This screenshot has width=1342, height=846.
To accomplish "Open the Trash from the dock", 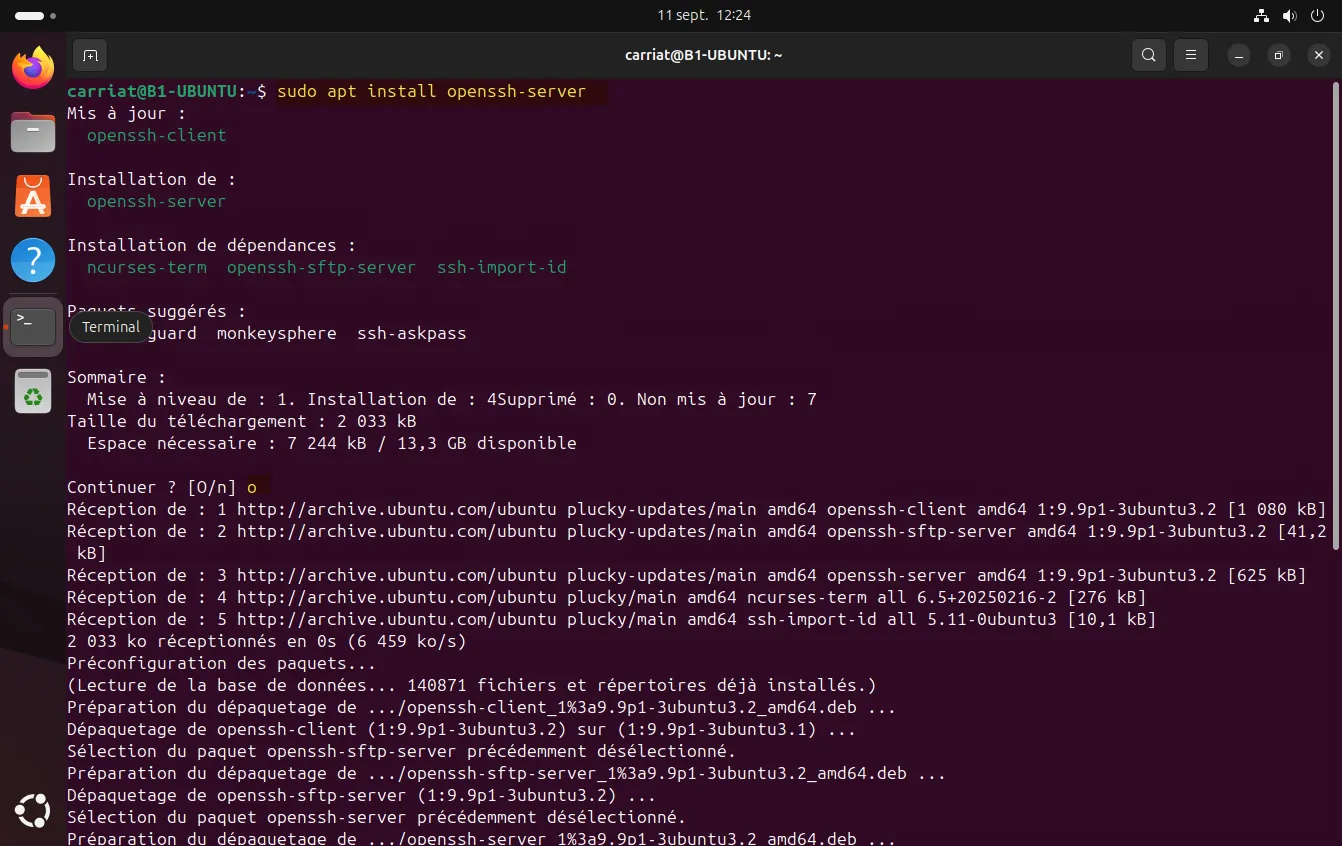I will tap(33, 391).
